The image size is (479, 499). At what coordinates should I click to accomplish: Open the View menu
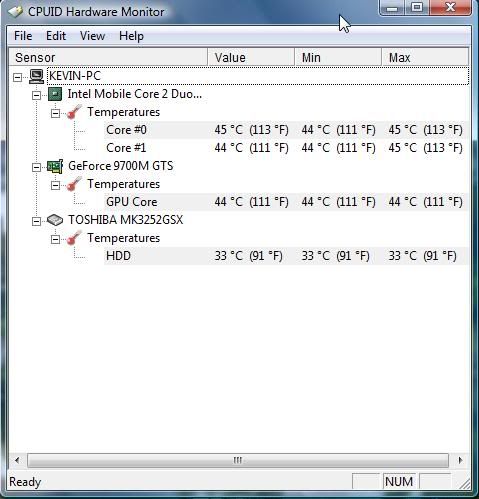pyautogui.click(x=92, y=36)
